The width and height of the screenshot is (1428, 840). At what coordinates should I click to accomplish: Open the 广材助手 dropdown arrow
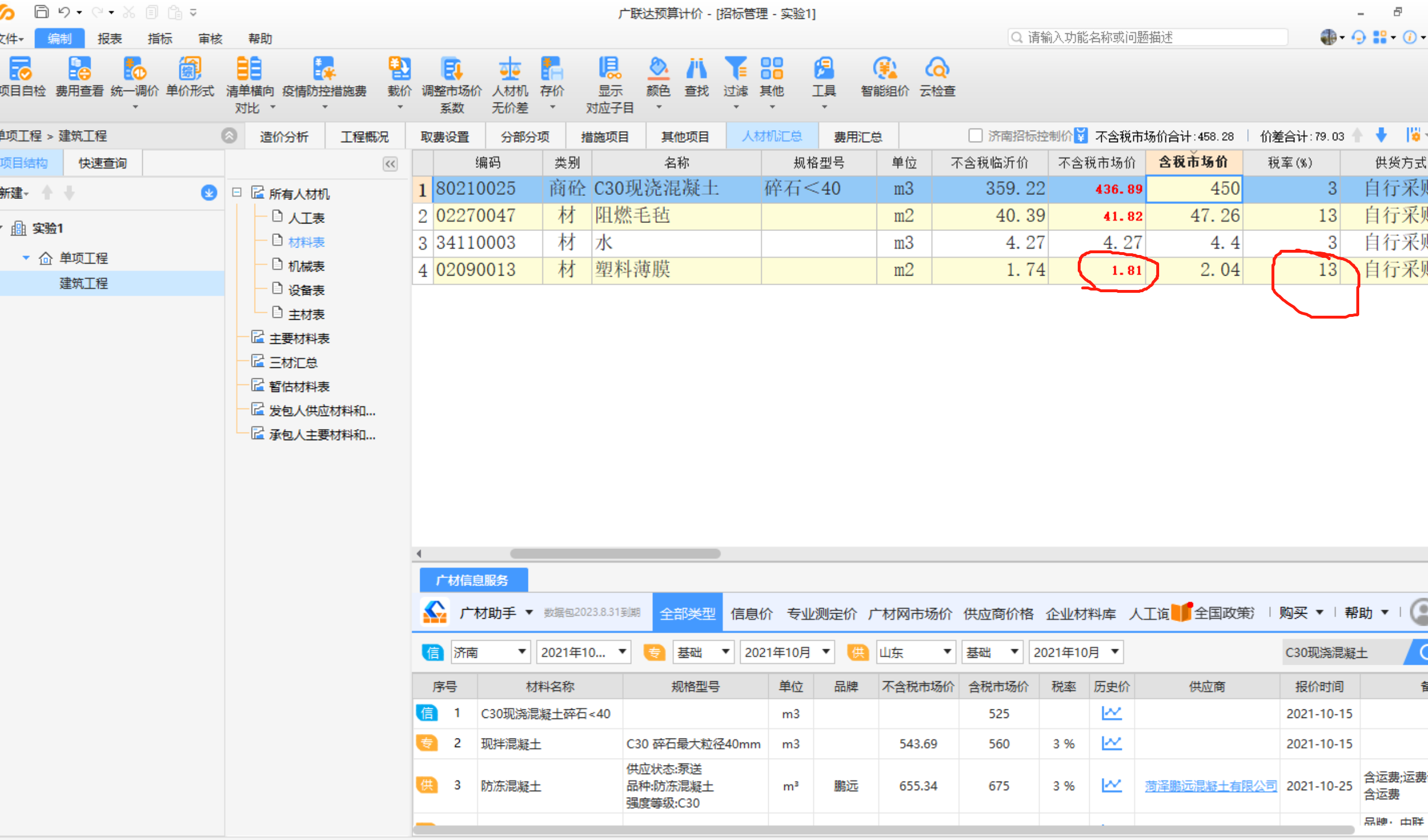pos(529,613)
